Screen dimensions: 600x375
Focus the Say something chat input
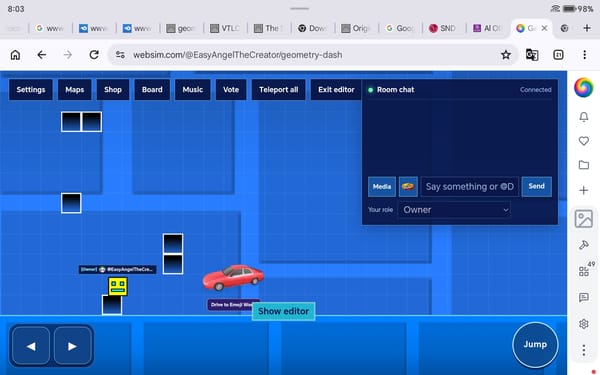tap(470, 187)
